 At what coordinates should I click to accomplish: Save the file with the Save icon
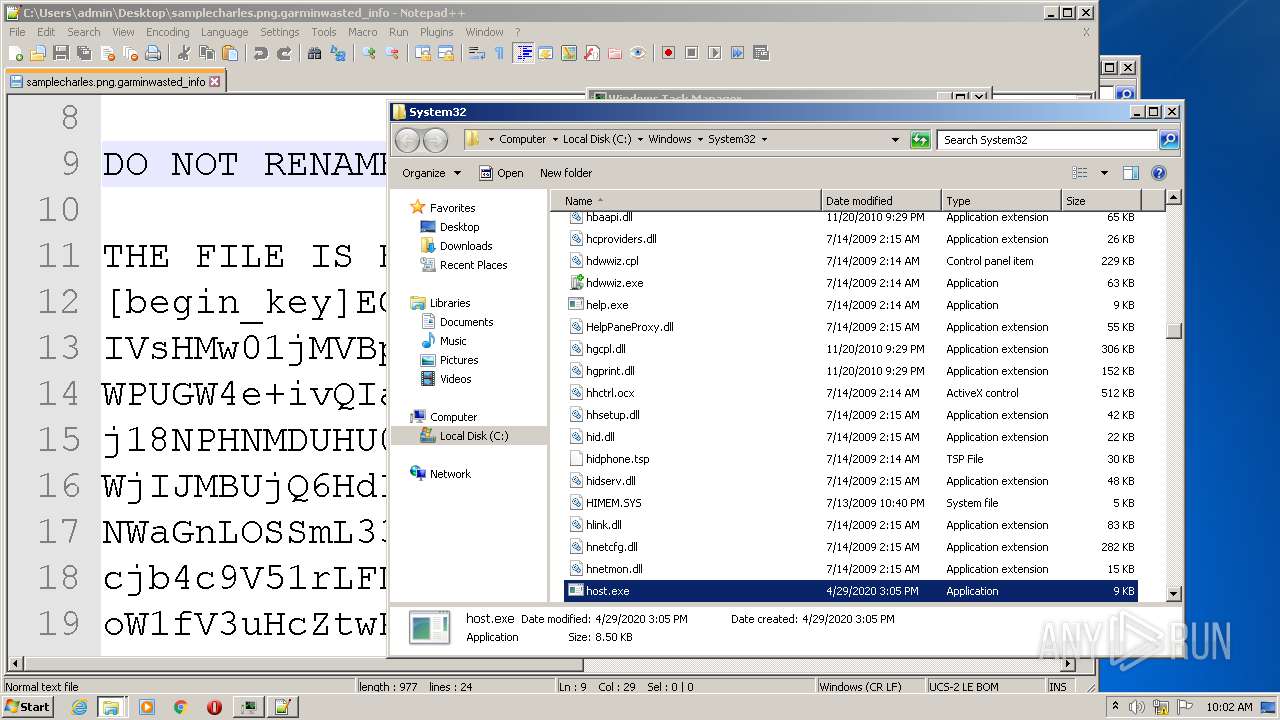60,53
